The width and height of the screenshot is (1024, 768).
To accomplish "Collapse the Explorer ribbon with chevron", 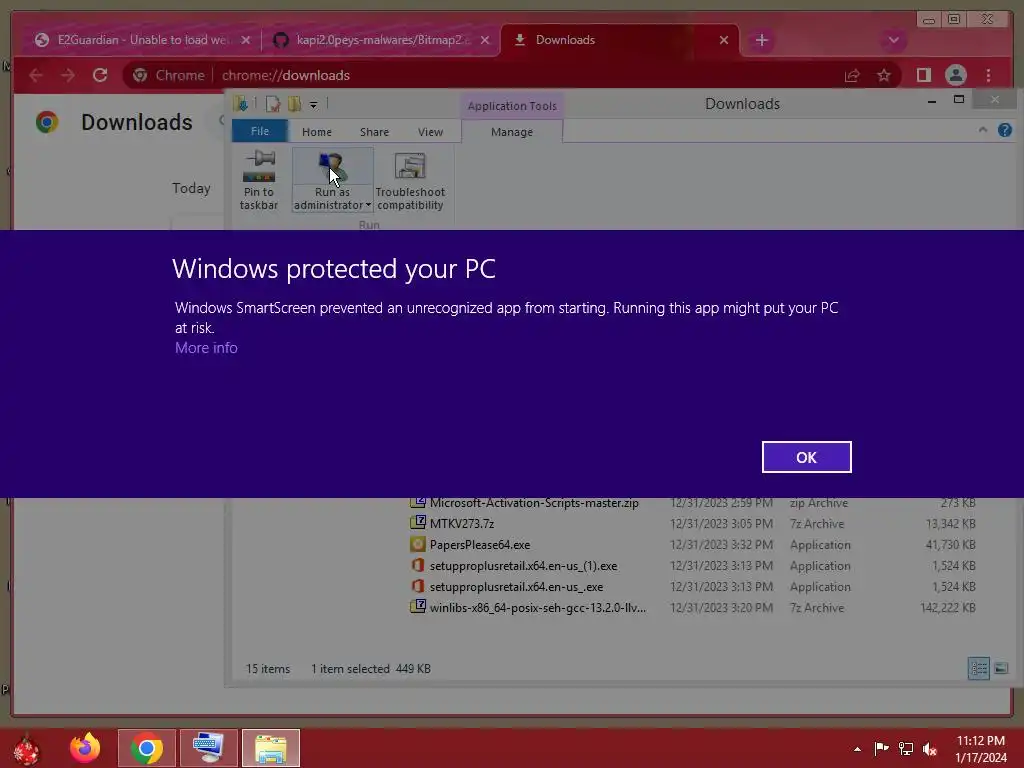I will [982, 131].
